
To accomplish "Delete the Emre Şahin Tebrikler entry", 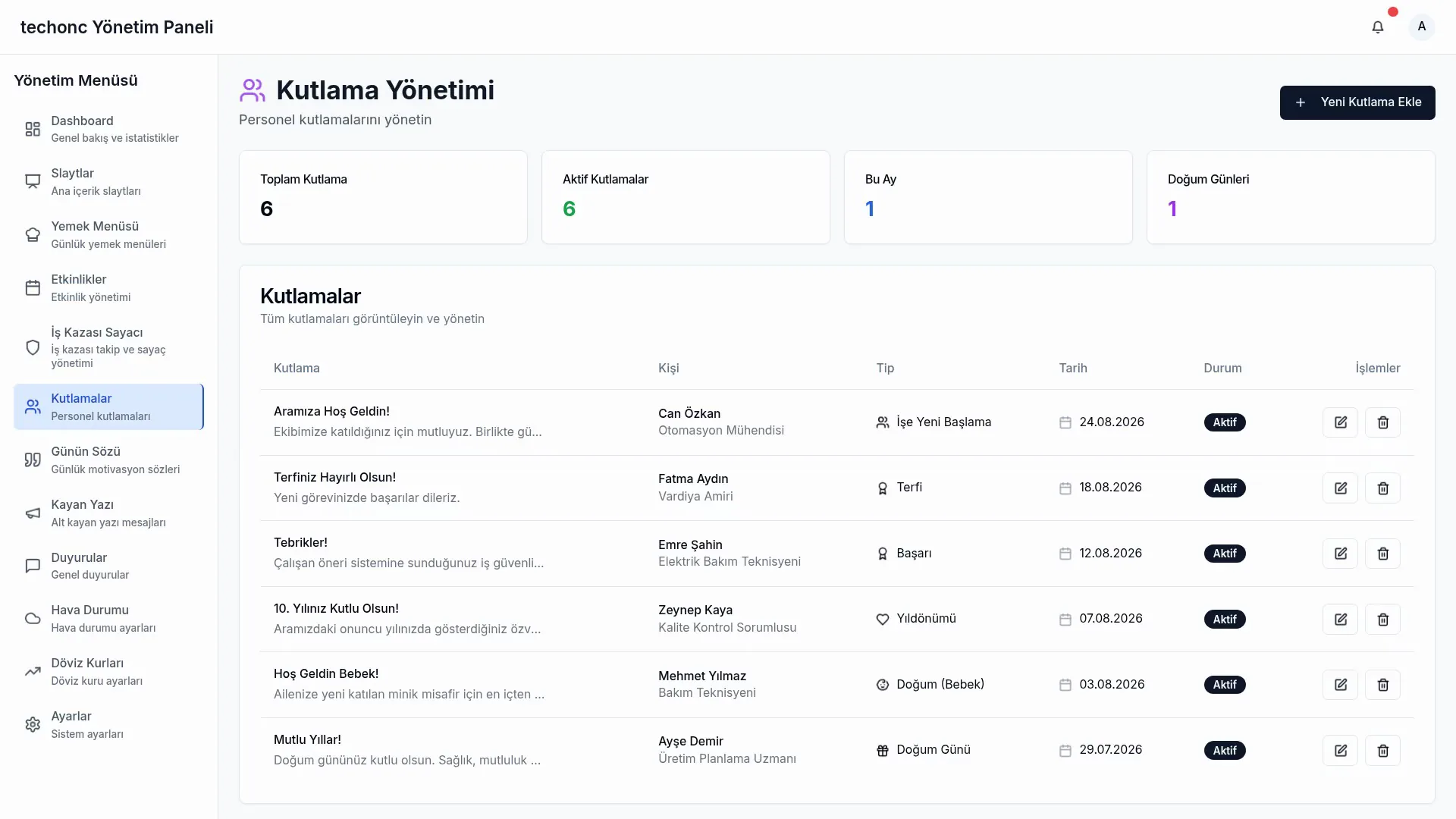I will point(1382,554).
